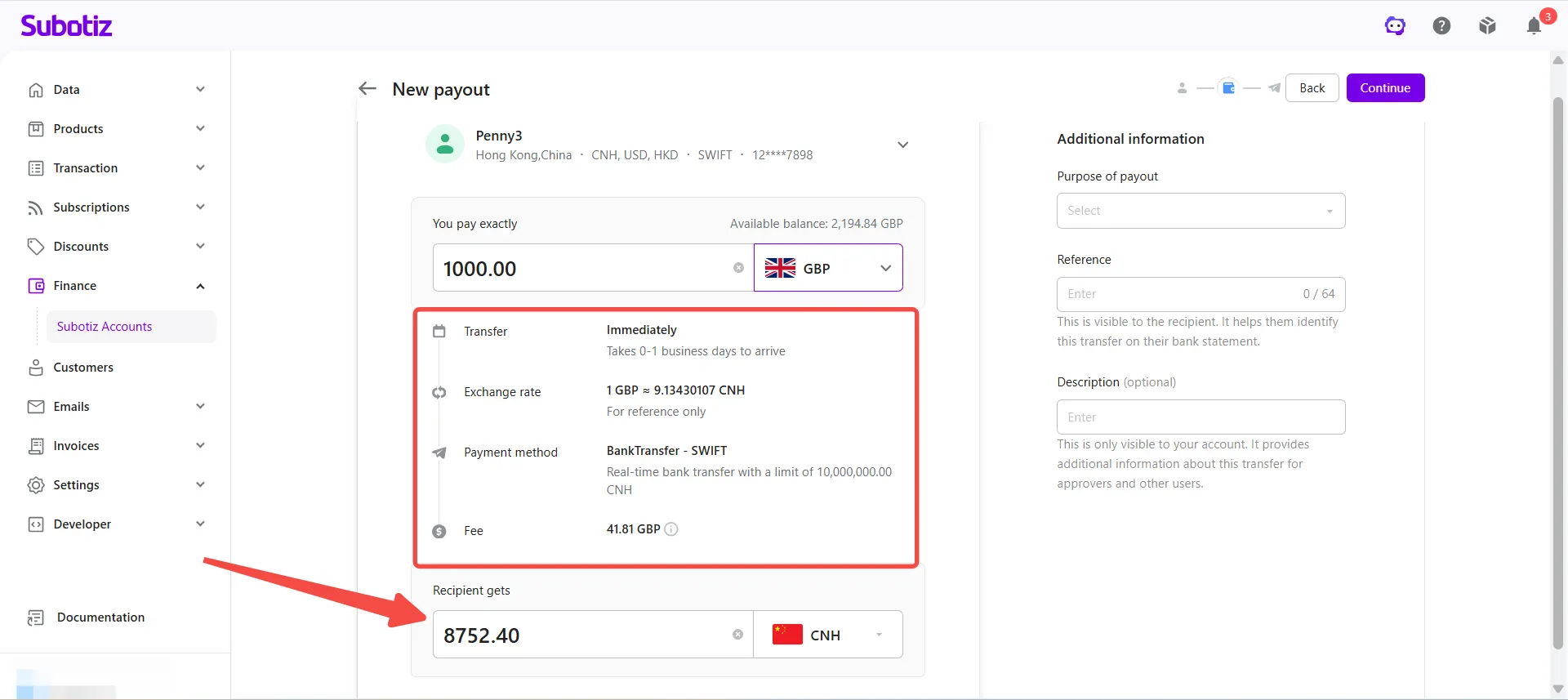Clear the You pay exactly amount
Viewport: 1568px width, 700px height.
point(738,268)
